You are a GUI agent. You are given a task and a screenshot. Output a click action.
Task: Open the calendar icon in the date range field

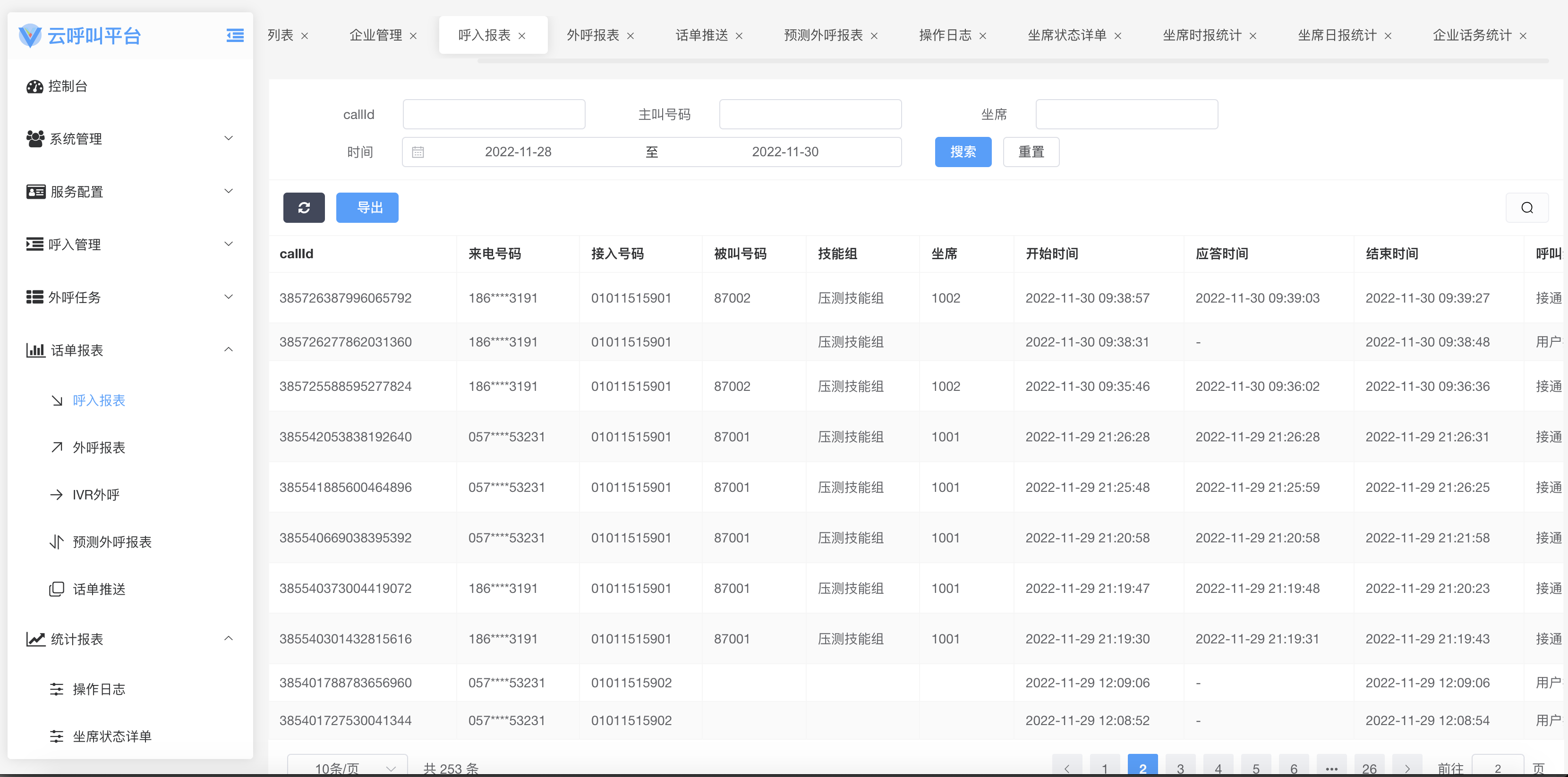418,152
